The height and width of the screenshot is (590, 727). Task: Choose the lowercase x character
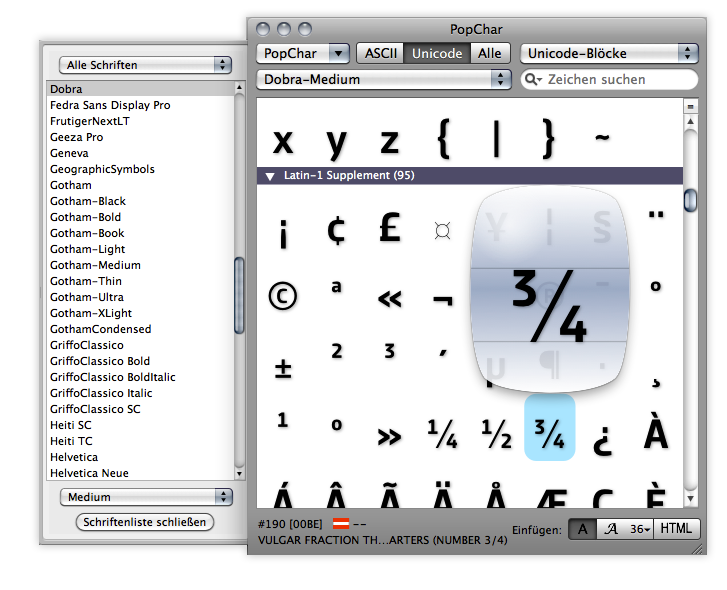[x=283, y=141]
